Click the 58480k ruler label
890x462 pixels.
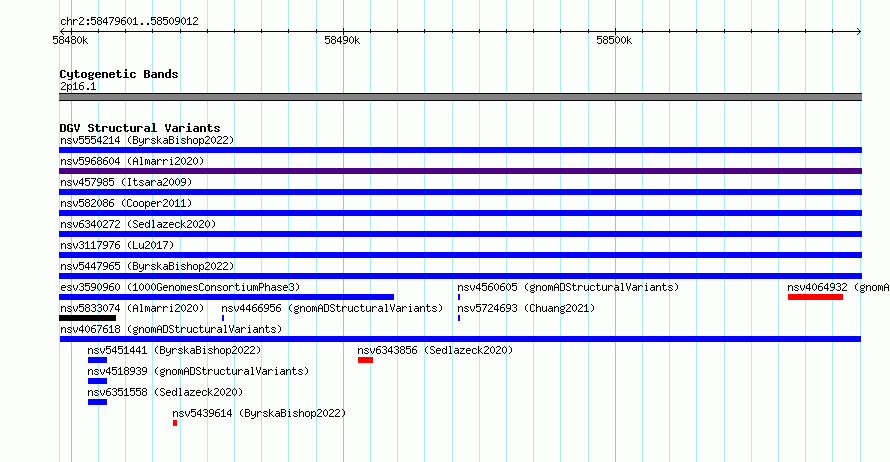pyautogui.click(x=70, y=40)
